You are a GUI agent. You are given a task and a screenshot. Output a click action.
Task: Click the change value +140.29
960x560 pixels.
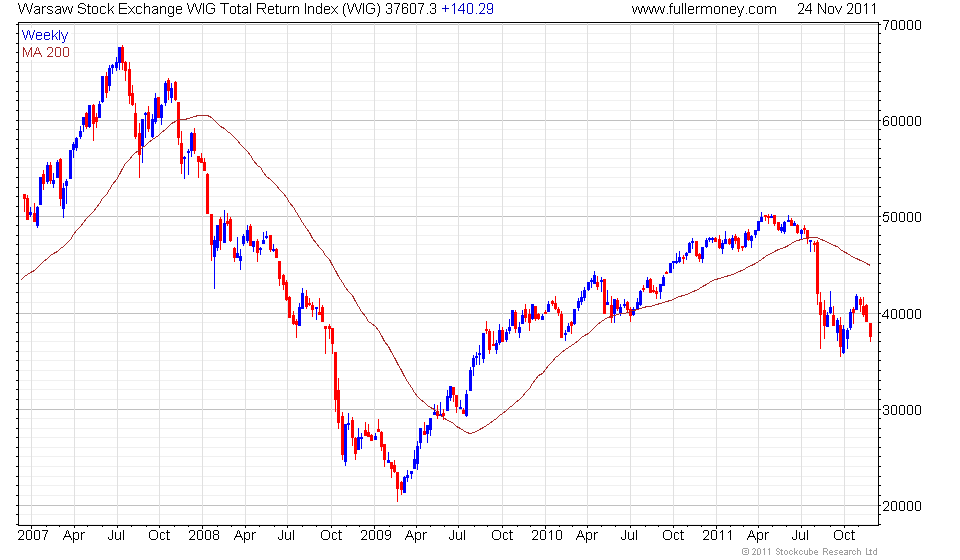[x=468, y=9]
